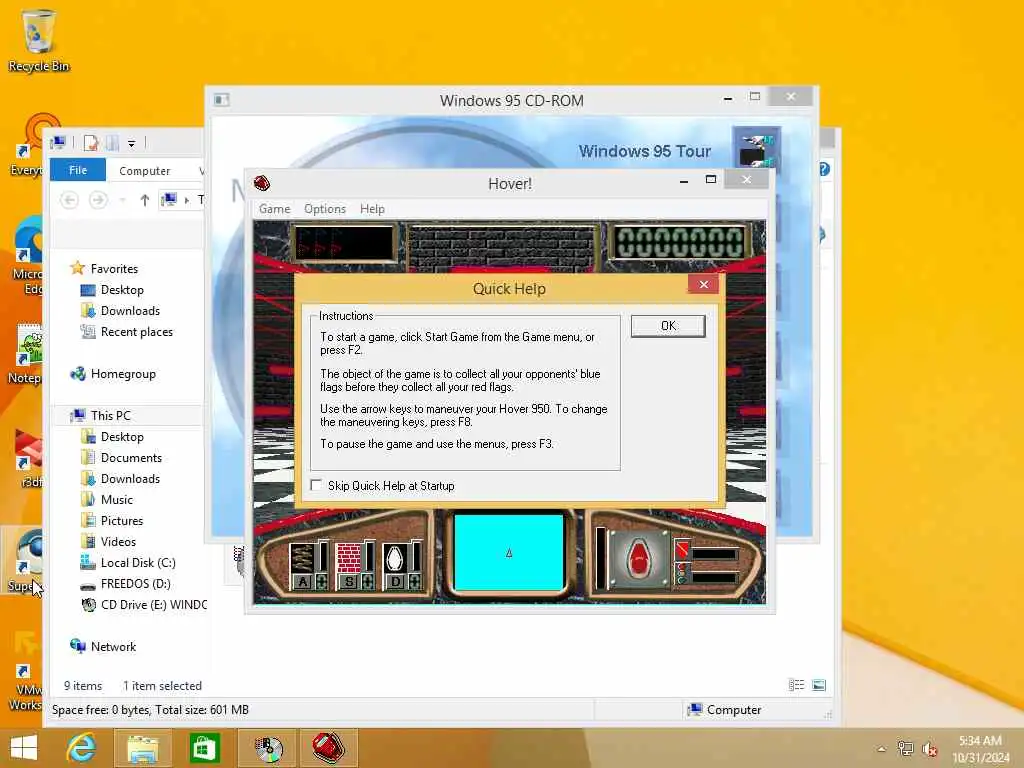This screenshot has height=768, width=1024.
Task: Select Pictures folder in navigation pane
Action: (x=121, y=520)
